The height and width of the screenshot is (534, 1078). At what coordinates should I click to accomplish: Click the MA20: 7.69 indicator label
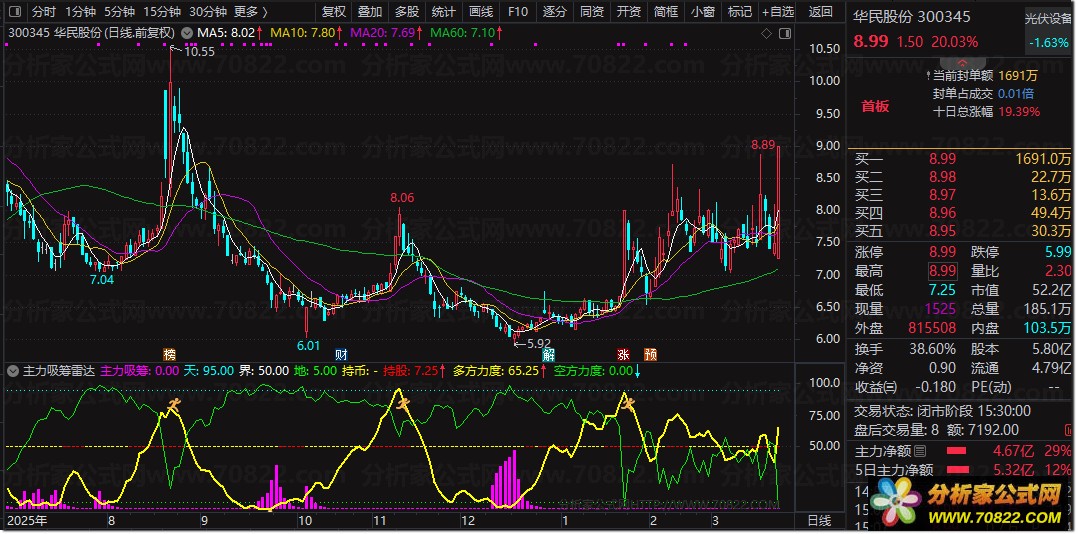click(386, 32)
